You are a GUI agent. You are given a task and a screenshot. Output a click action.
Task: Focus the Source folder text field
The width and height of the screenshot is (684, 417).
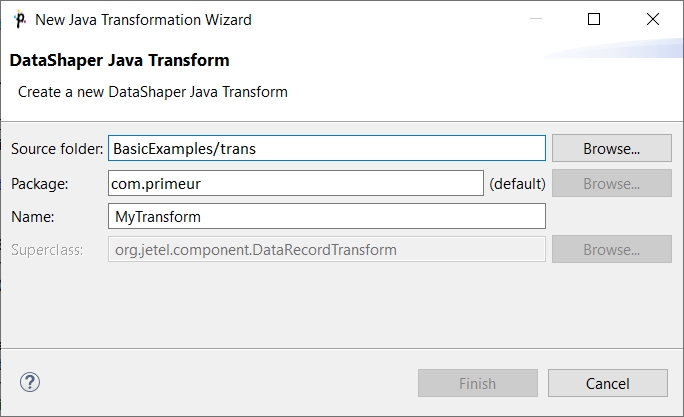(327, 148)
